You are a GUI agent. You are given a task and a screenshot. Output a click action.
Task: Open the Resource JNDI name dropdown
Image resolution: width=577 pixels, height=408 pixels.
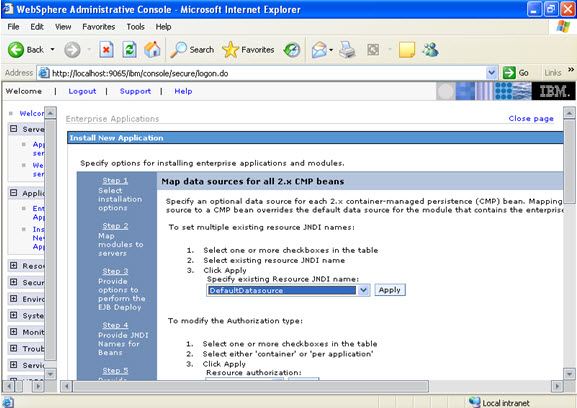click(x=363, y=290)
